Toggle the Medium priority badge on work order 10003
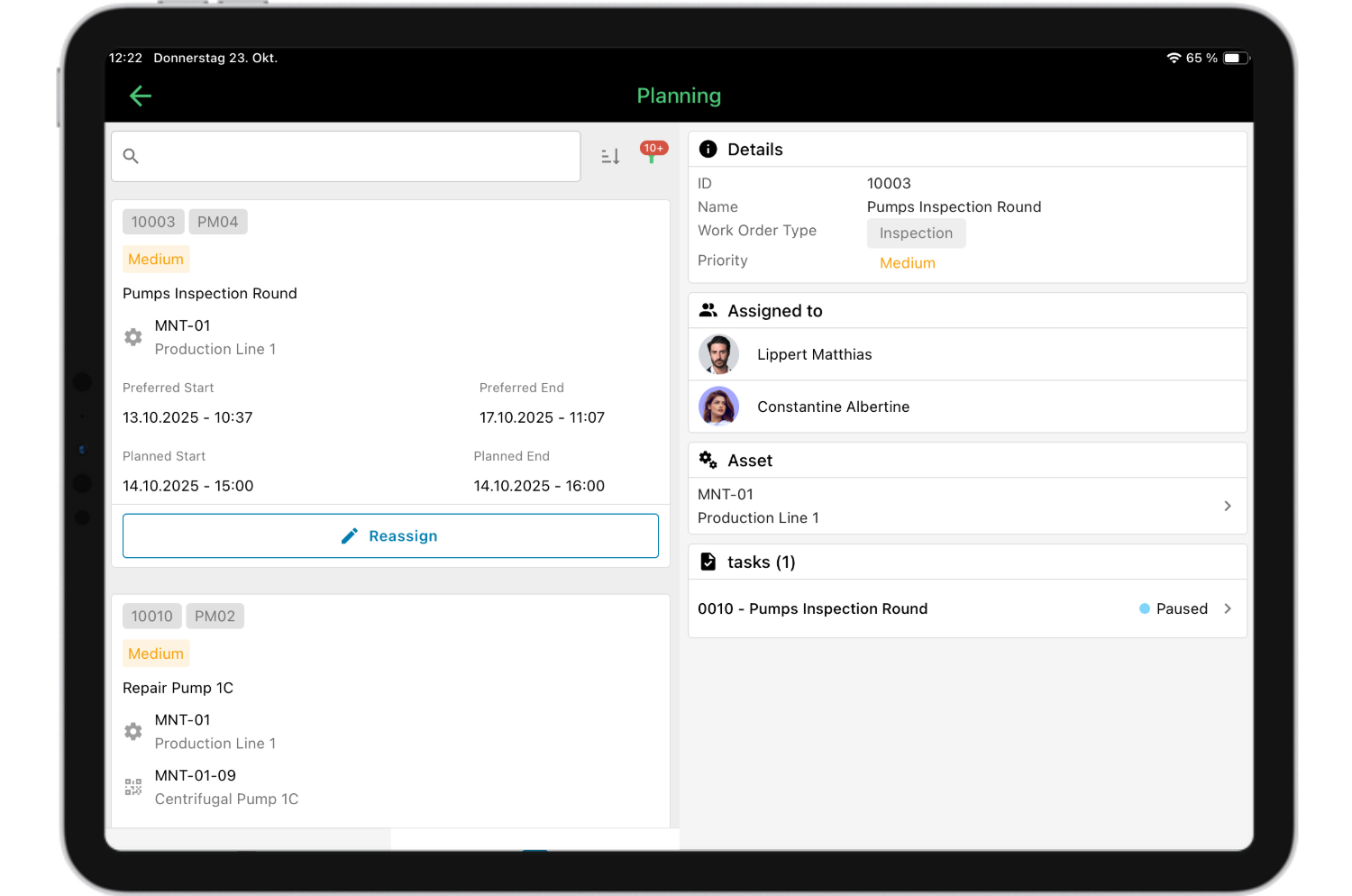The width and height of the screenshot is (1352, 896). pyautogui.click(x=155, y=259)
